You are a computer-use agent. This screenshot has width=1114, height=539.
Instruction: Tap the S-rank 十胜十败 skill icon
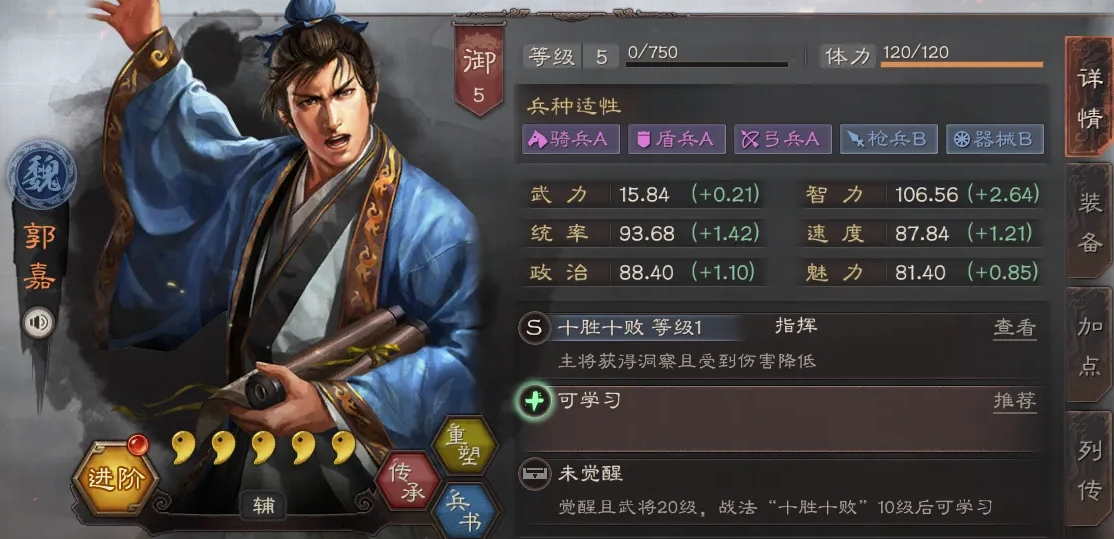click(535, 327)
